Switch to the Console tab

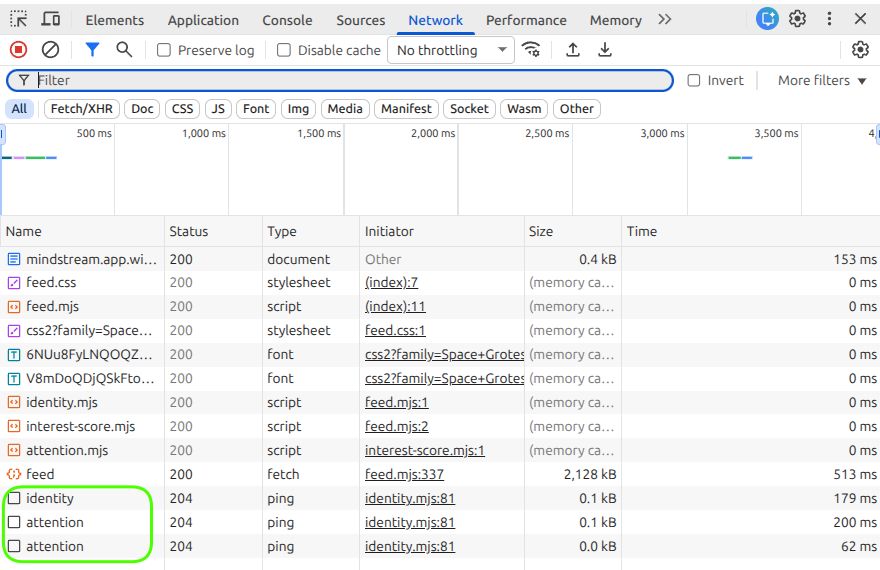pyautogui.click(x=287, y=20)
